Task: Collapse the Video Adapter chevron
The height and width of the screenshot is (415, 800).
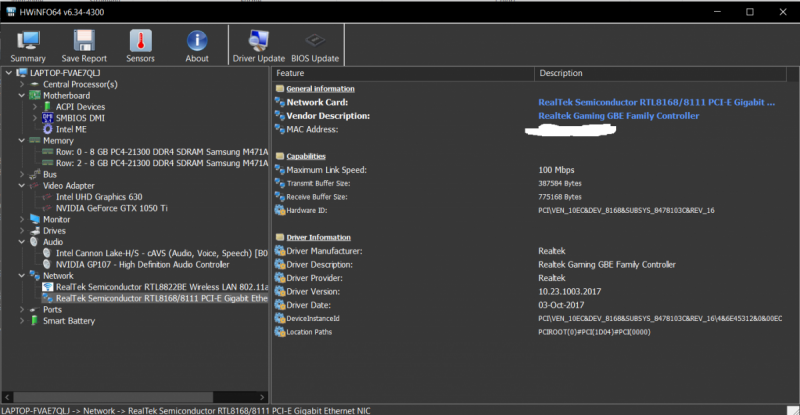Action: 22,185
